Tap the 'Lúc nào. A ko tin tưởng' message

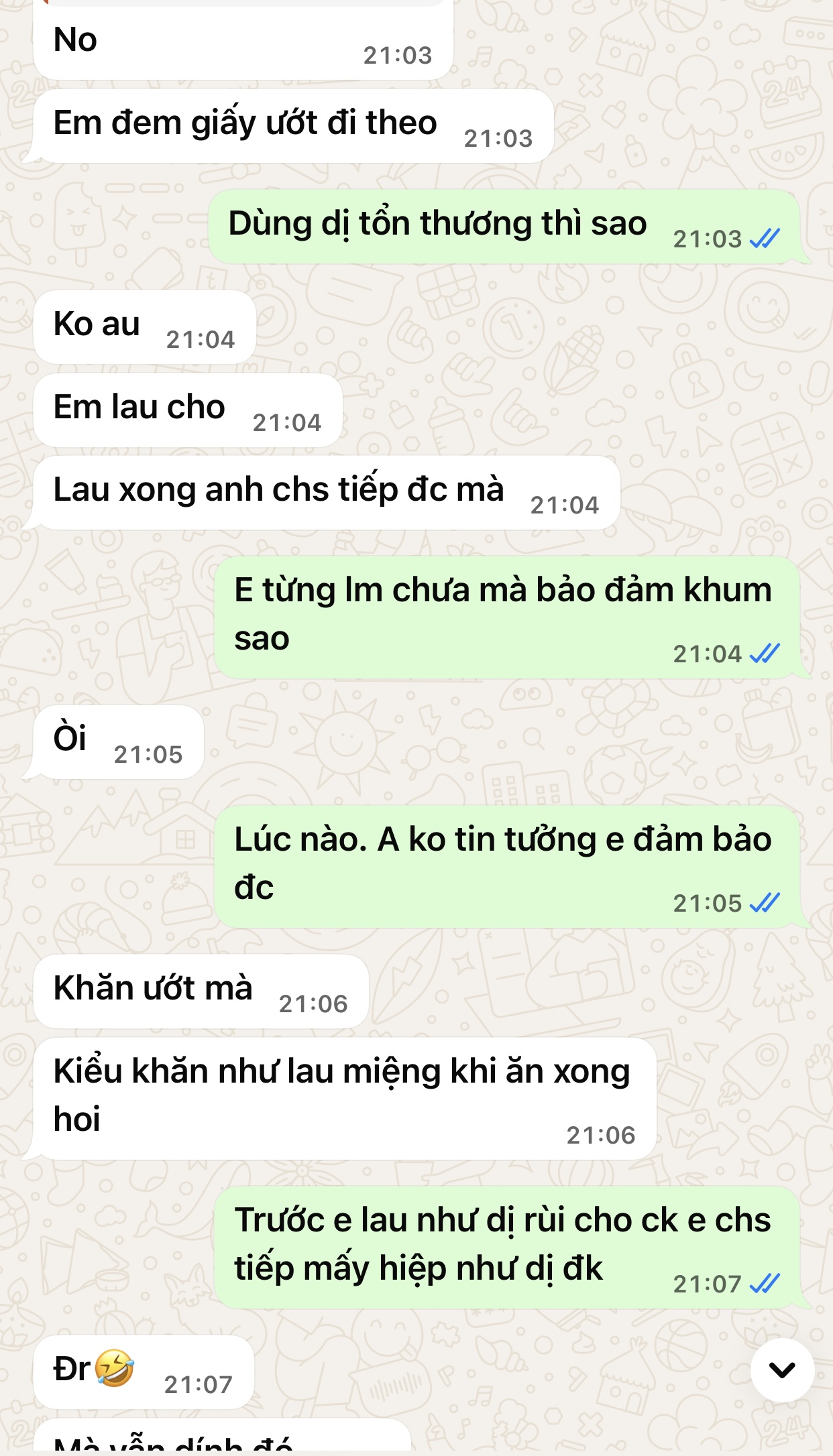click(508, 867)
